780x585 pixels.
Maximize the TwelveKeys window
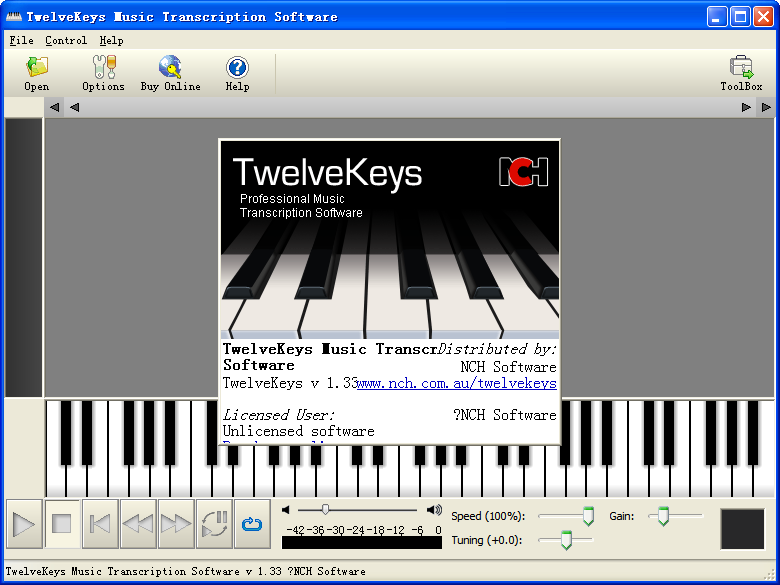tap(740, 17)
